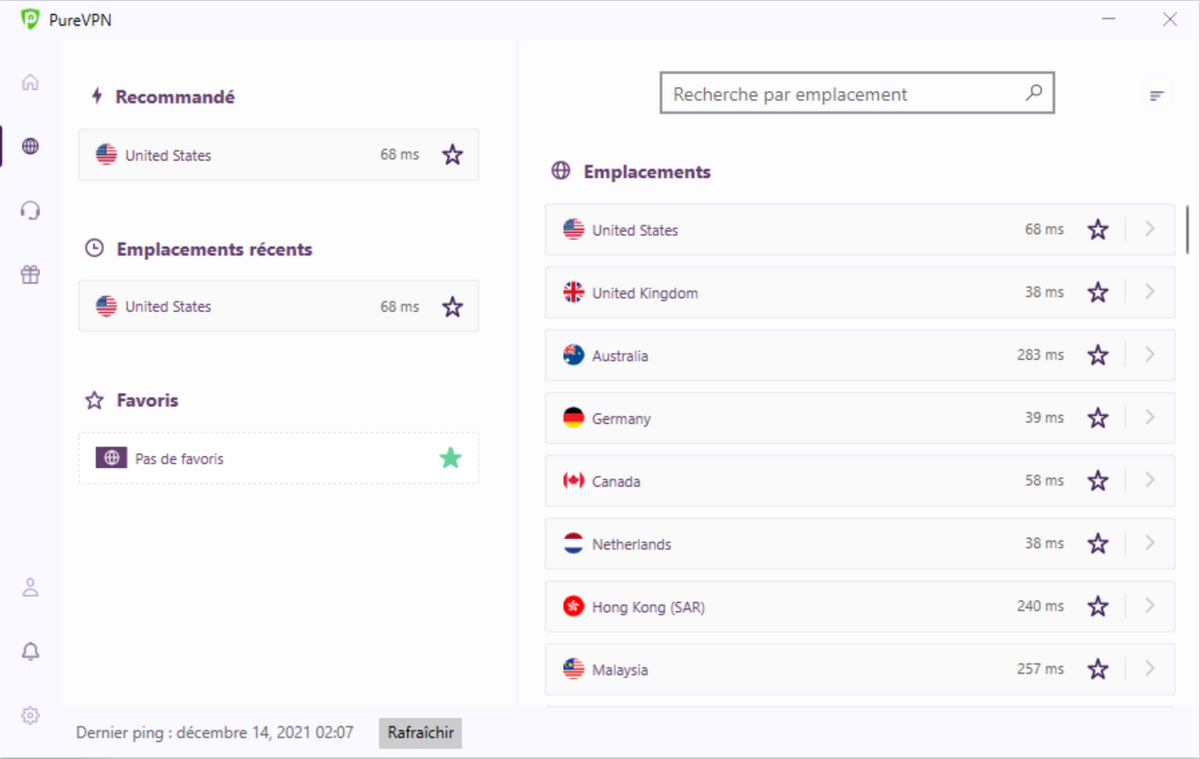Click the Rafraîchir button

point(420,733)
